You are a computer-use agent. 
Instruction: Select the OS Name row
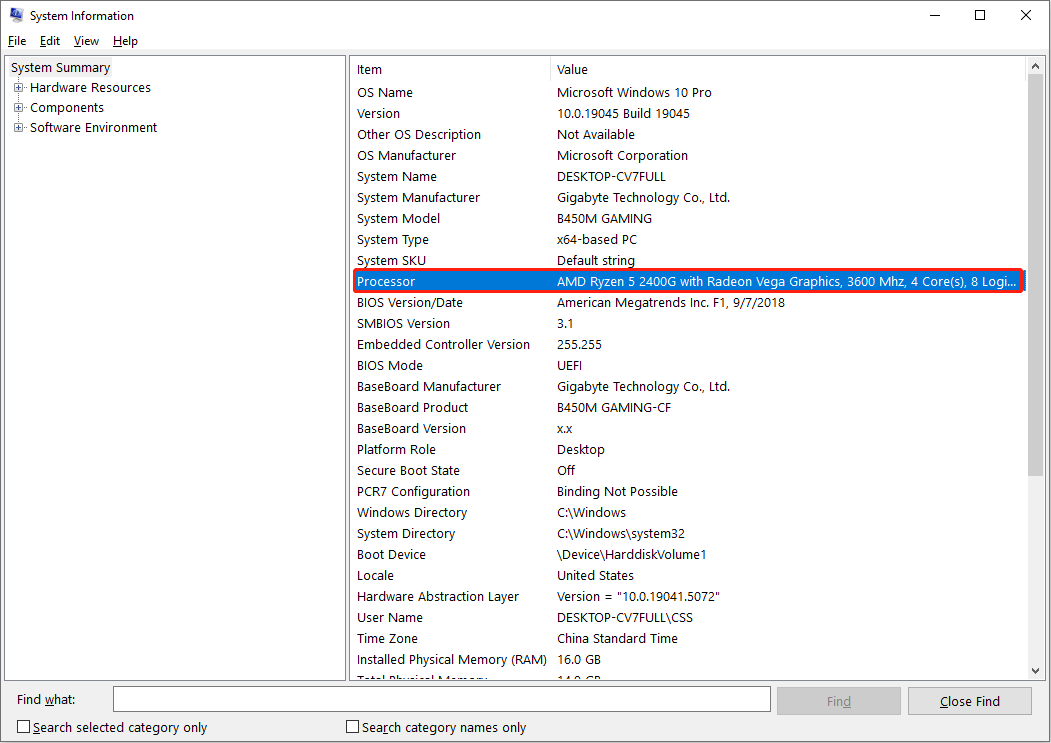[x=688, y=93]
